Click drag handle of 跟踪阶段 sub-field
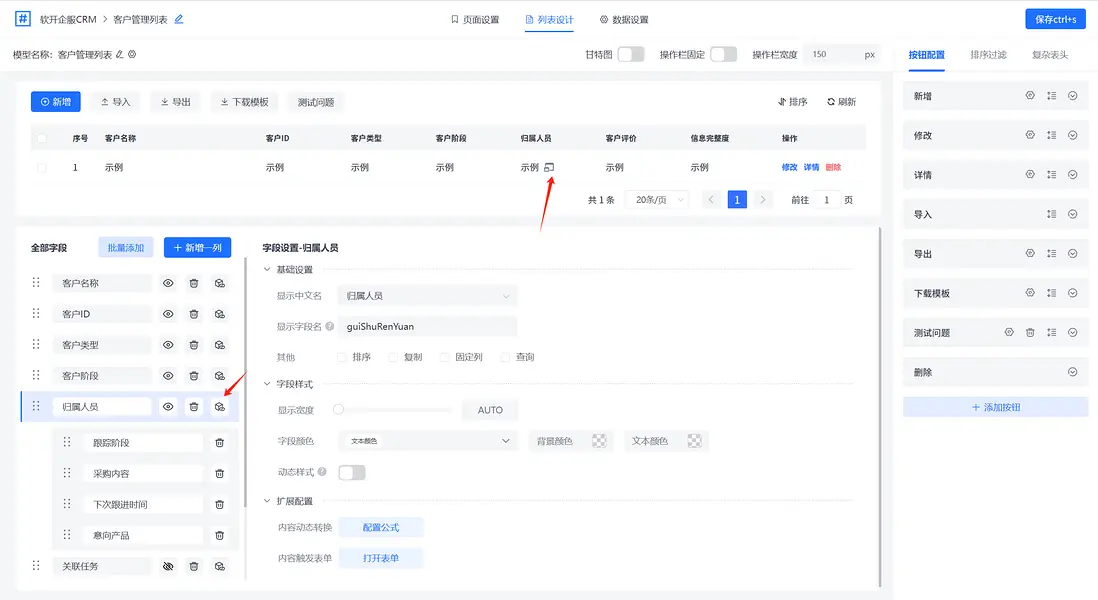The height and width of the screenshot is (600, 1098). point(67,442)
